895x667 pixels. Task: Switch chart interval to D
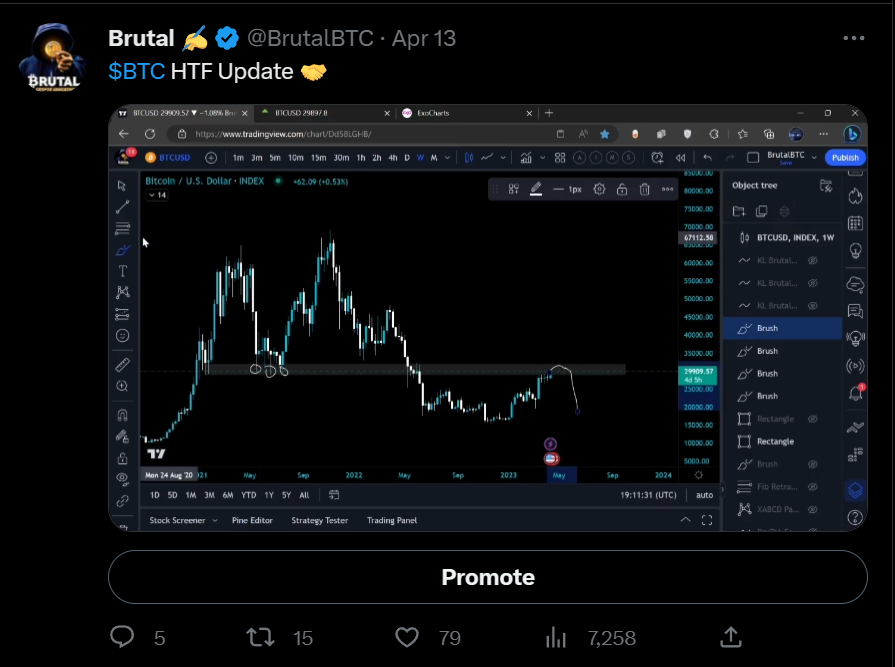coord(407,157)
